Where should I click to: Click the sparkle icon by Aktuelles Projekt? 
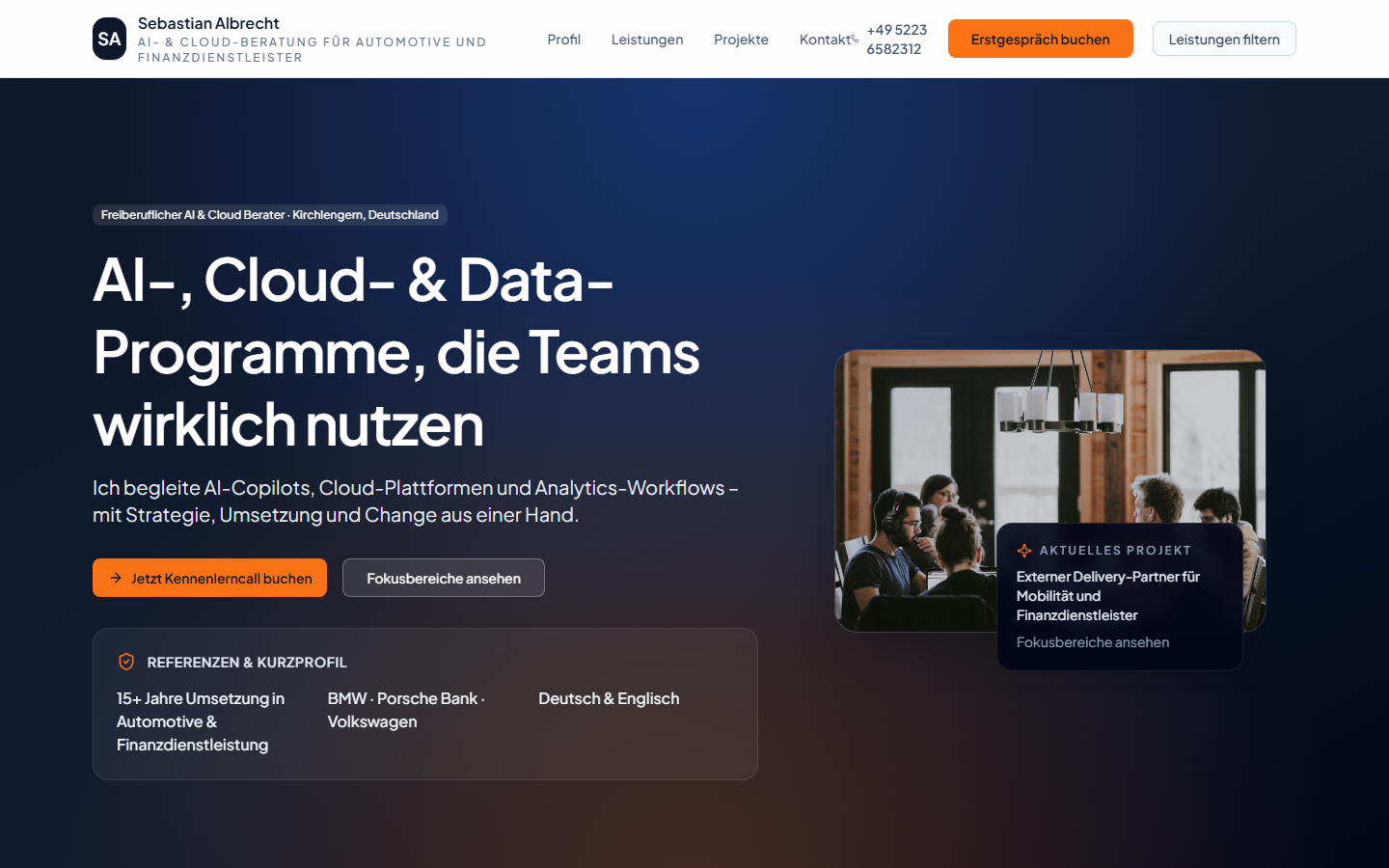(x=1024, y=551)
